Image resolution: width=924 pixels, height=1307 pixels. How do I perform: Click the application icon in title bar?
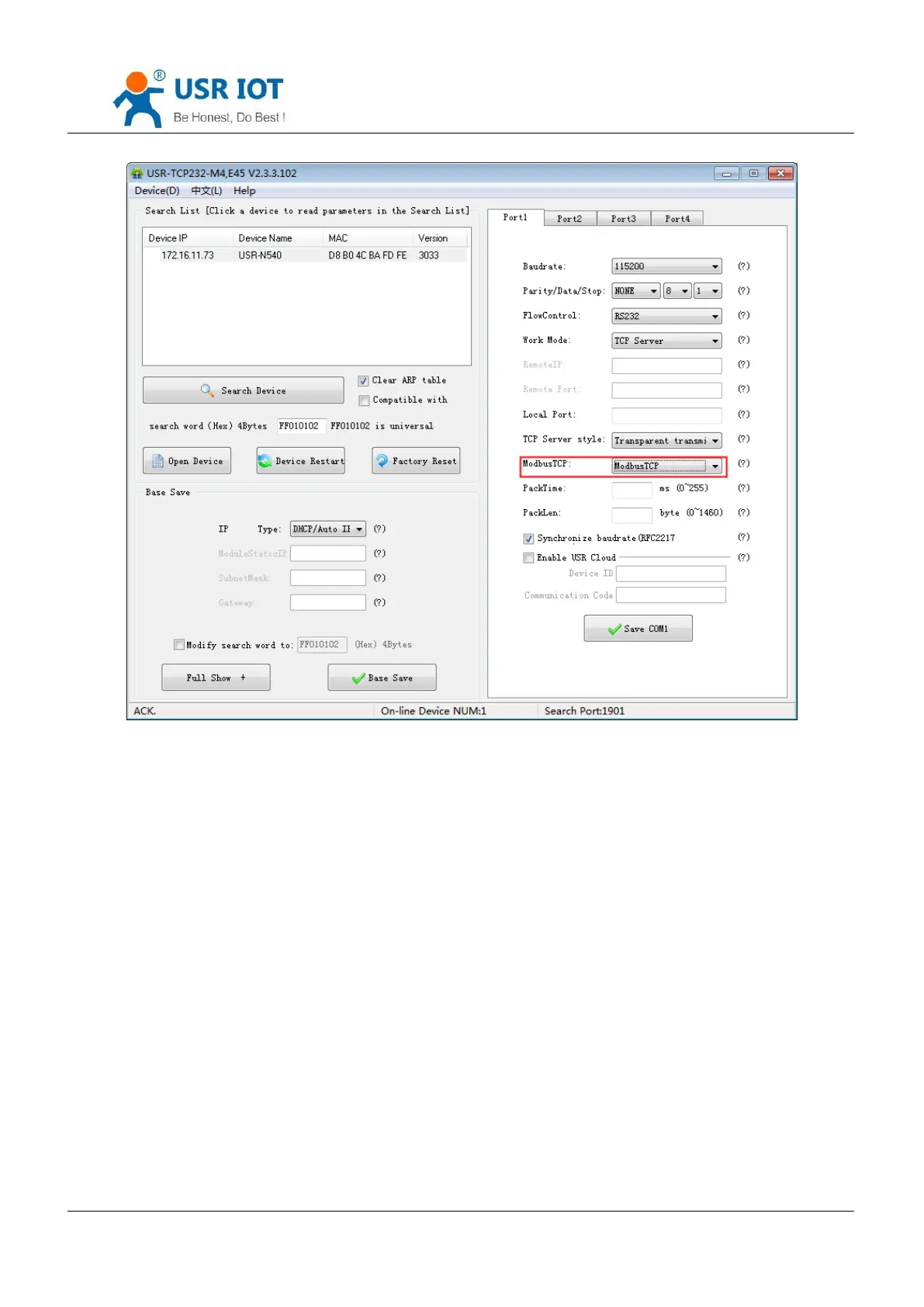(137, 173)
